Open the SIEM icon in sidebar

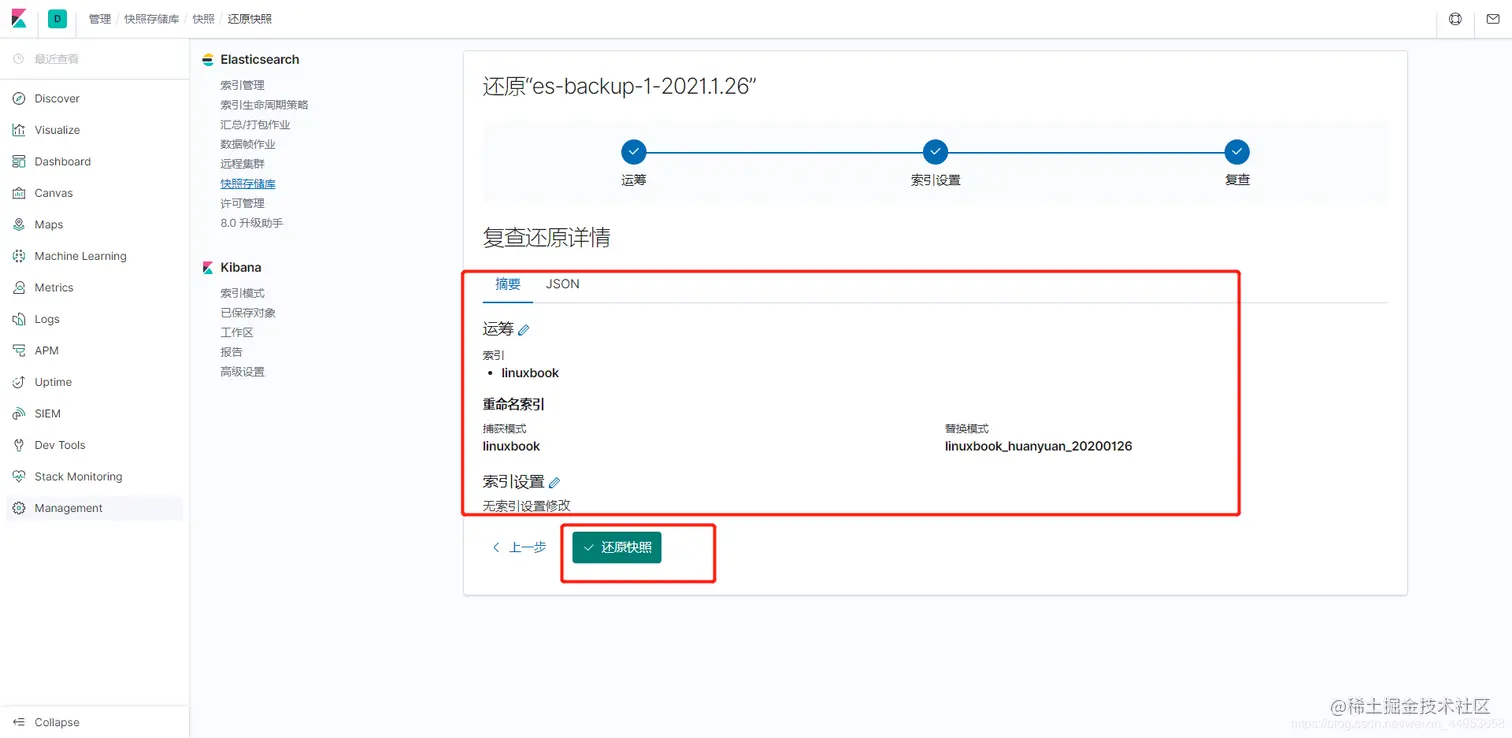[x=19, y=414]
